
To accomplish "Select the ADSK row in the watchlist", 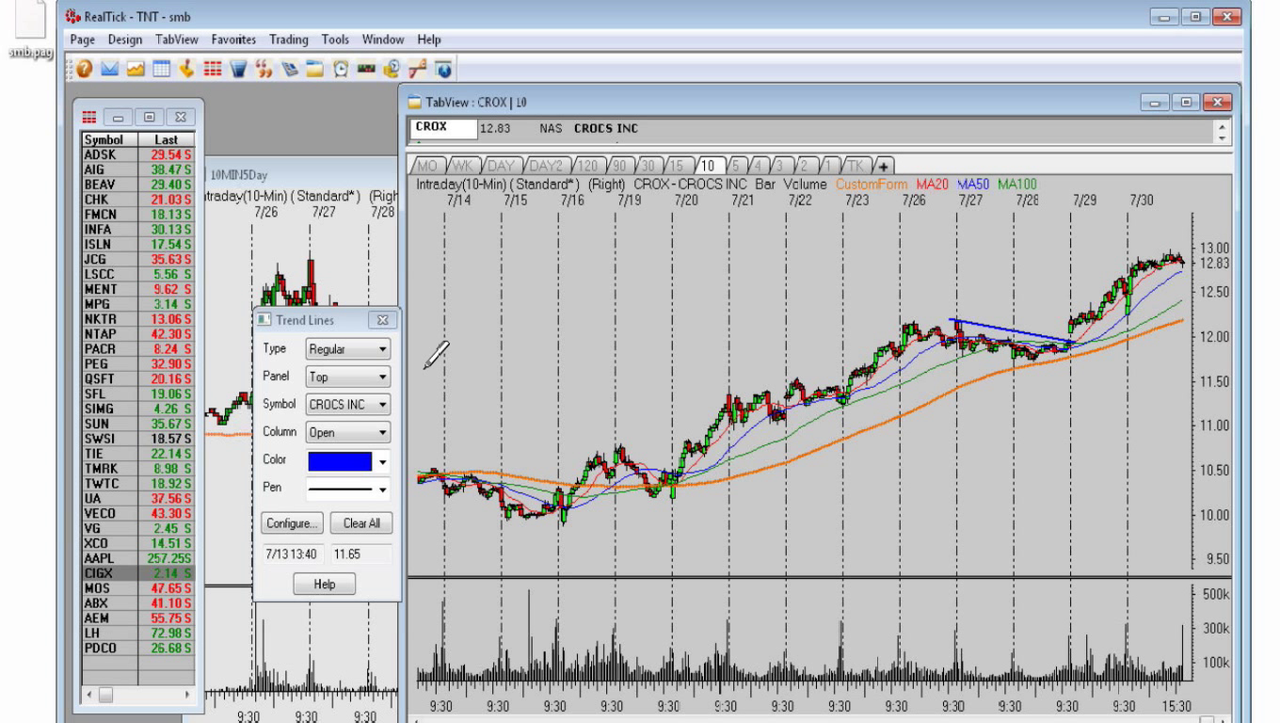I will pos(138,155).
